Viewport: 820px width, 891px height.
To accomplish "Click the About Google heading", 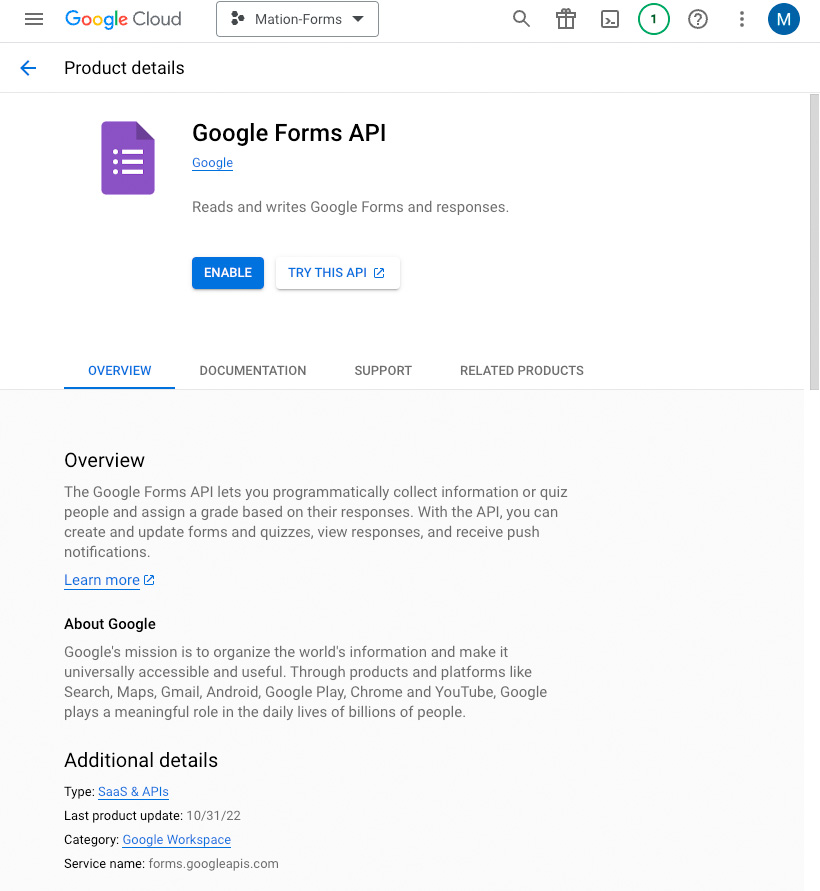I will pos(110,624).
